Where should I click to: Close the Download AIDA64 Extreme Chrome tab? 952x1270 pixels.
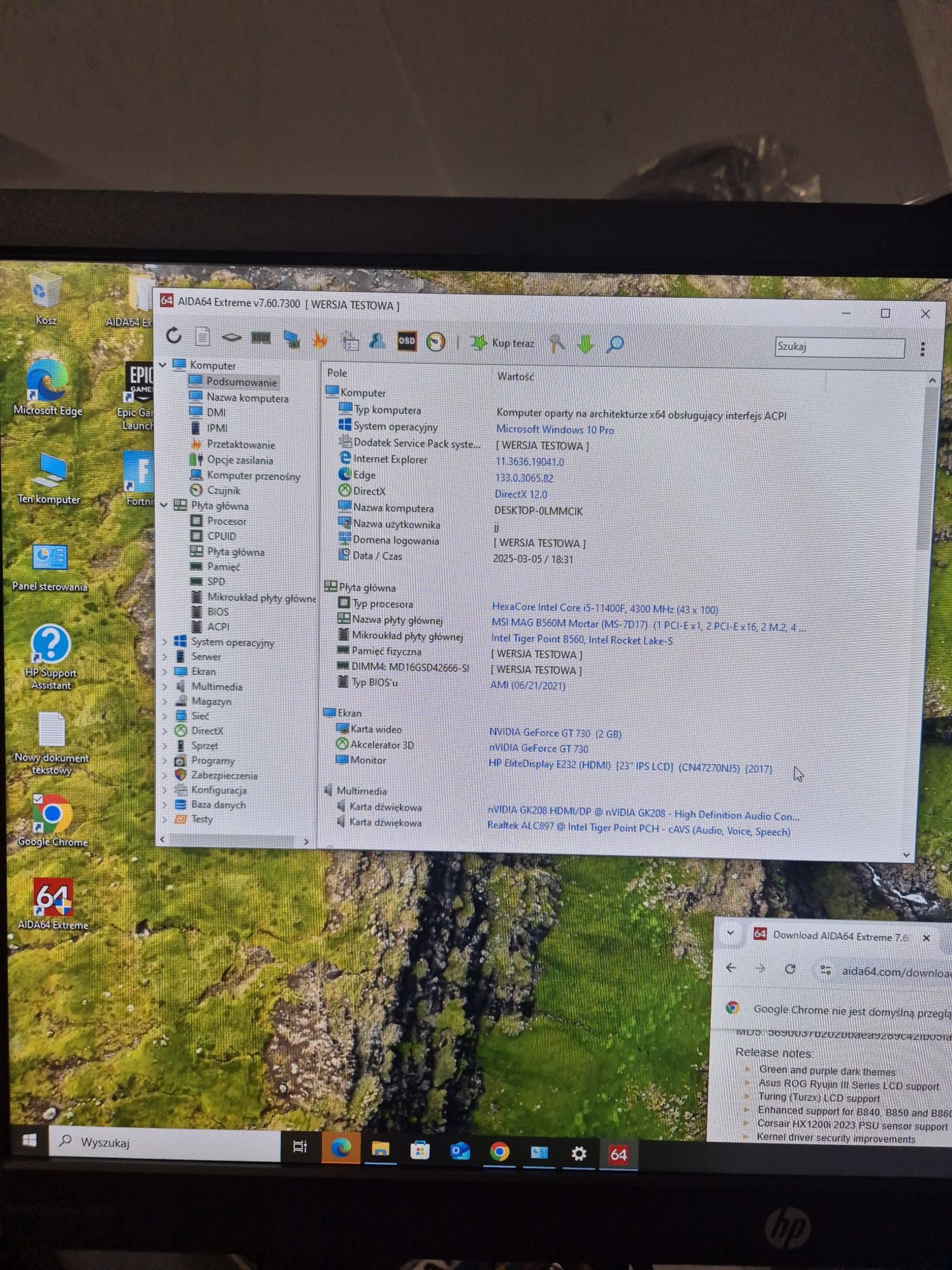pos(926,938)
